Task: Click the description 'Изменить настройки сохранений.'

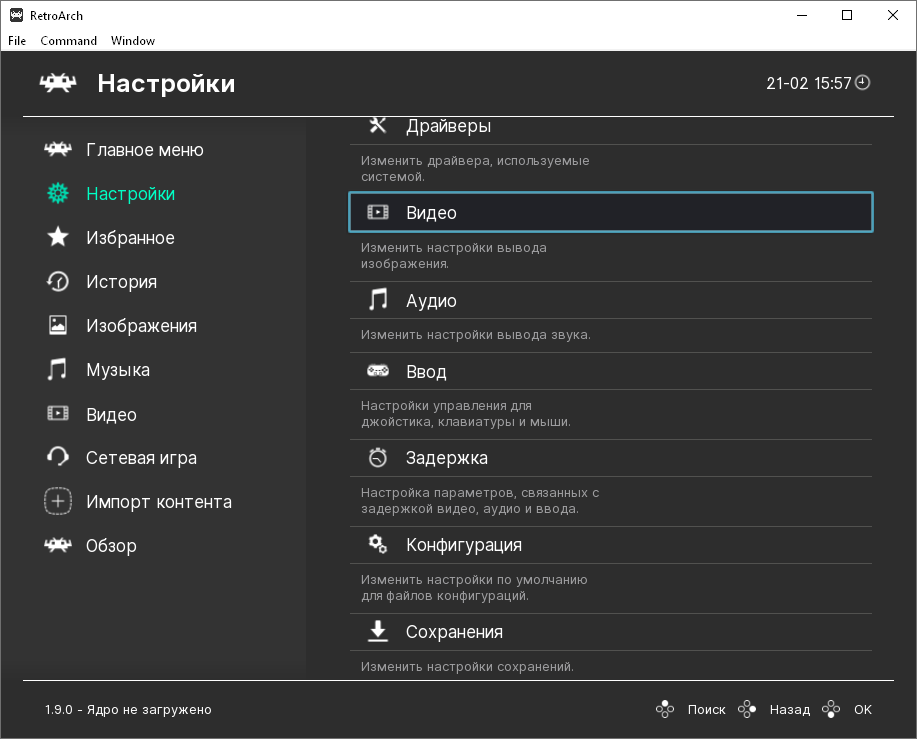Action: pyautogui.click(x=467, y=667)
